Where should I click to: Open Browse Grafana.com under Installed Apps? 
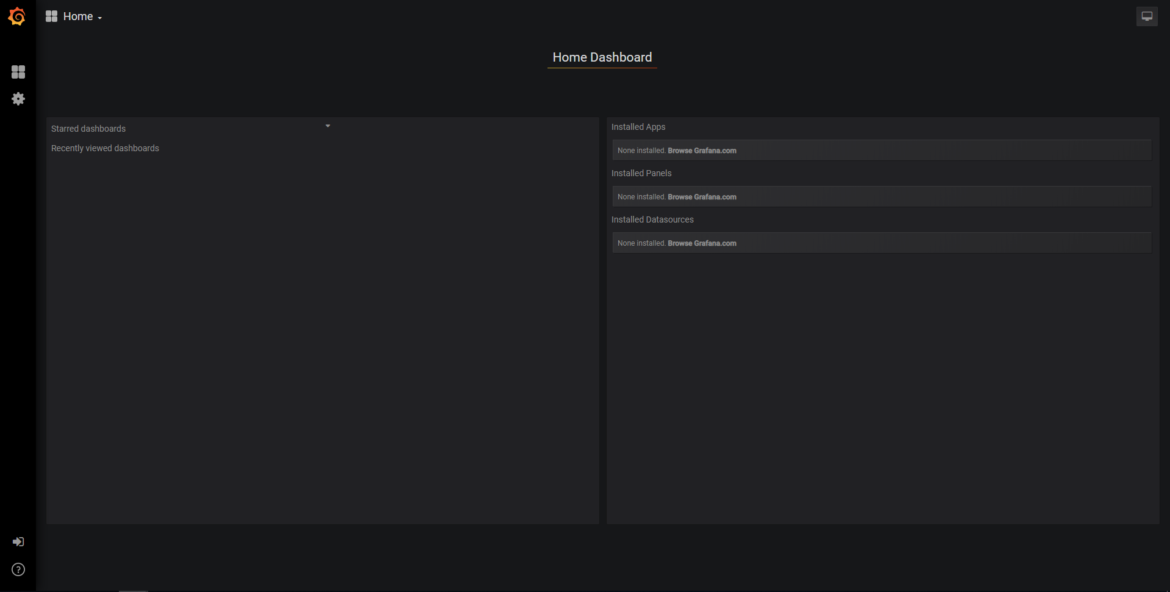point(703,149)
